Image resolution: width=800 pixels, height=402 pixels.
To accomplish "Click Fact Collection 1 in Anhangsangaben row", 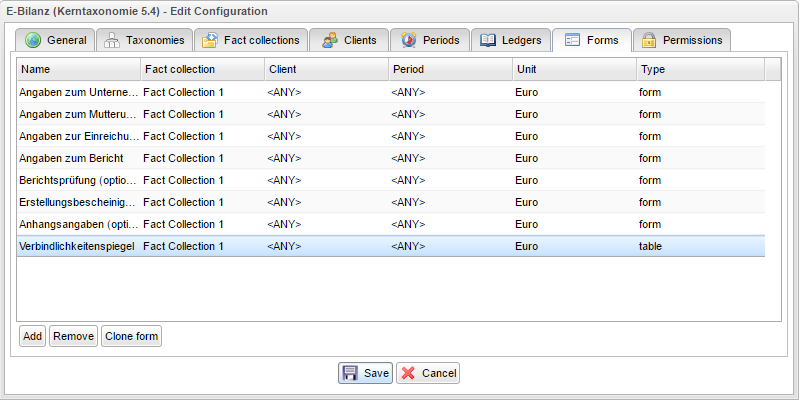I will (x=183, y=224).
